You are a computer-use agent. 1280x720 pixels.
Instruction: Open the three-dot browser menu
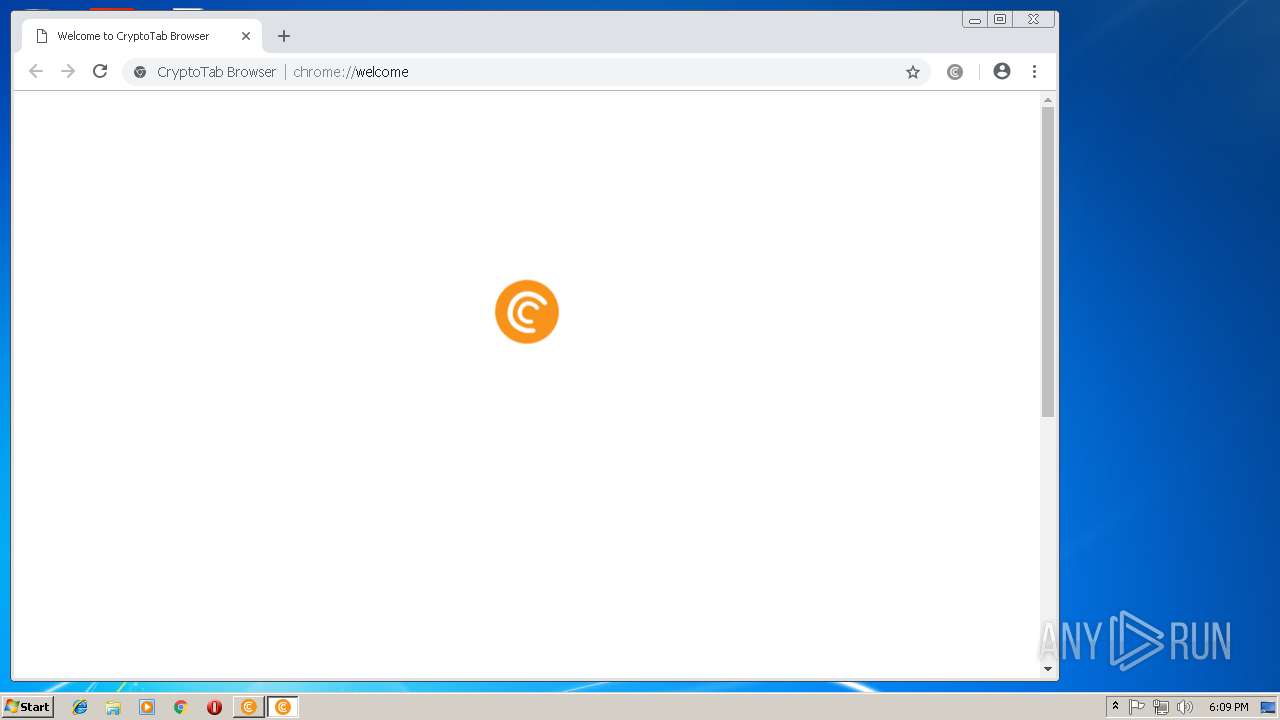(1034, 71)
